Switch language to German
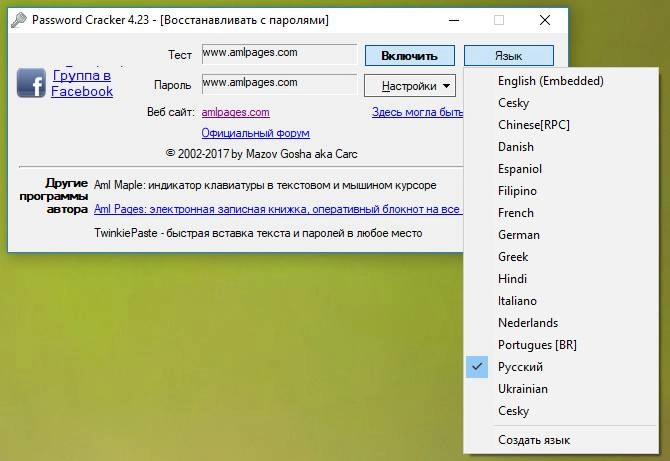 (561, 235)
